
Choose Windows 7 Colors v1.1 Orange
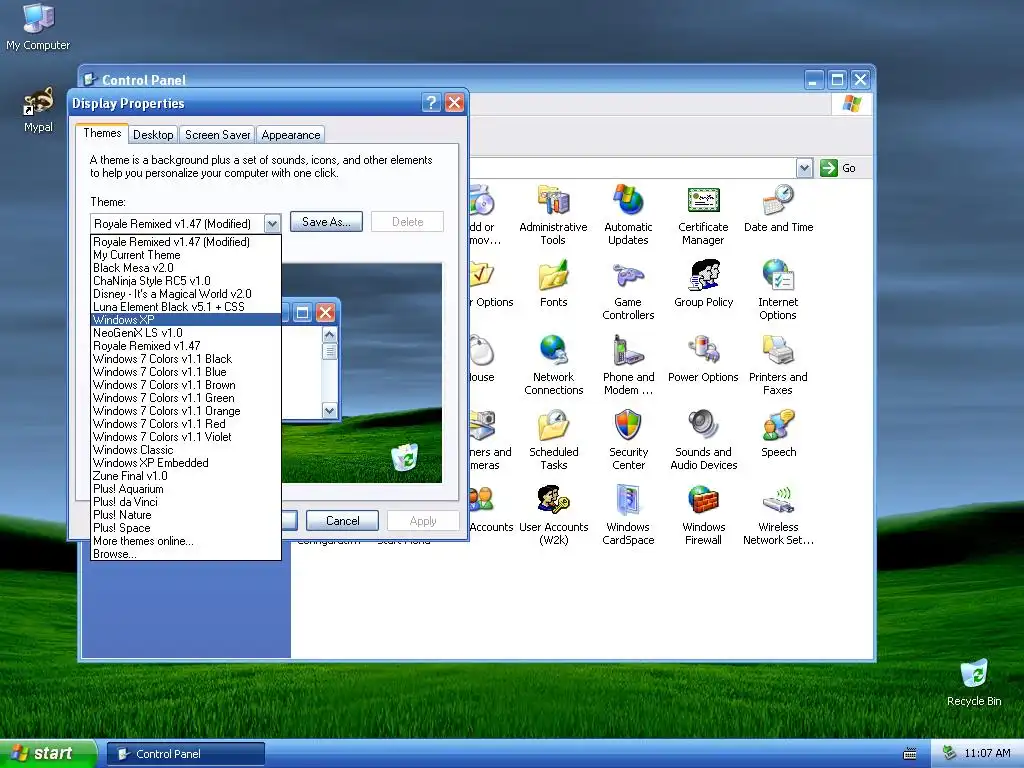[x=185, y=411]
